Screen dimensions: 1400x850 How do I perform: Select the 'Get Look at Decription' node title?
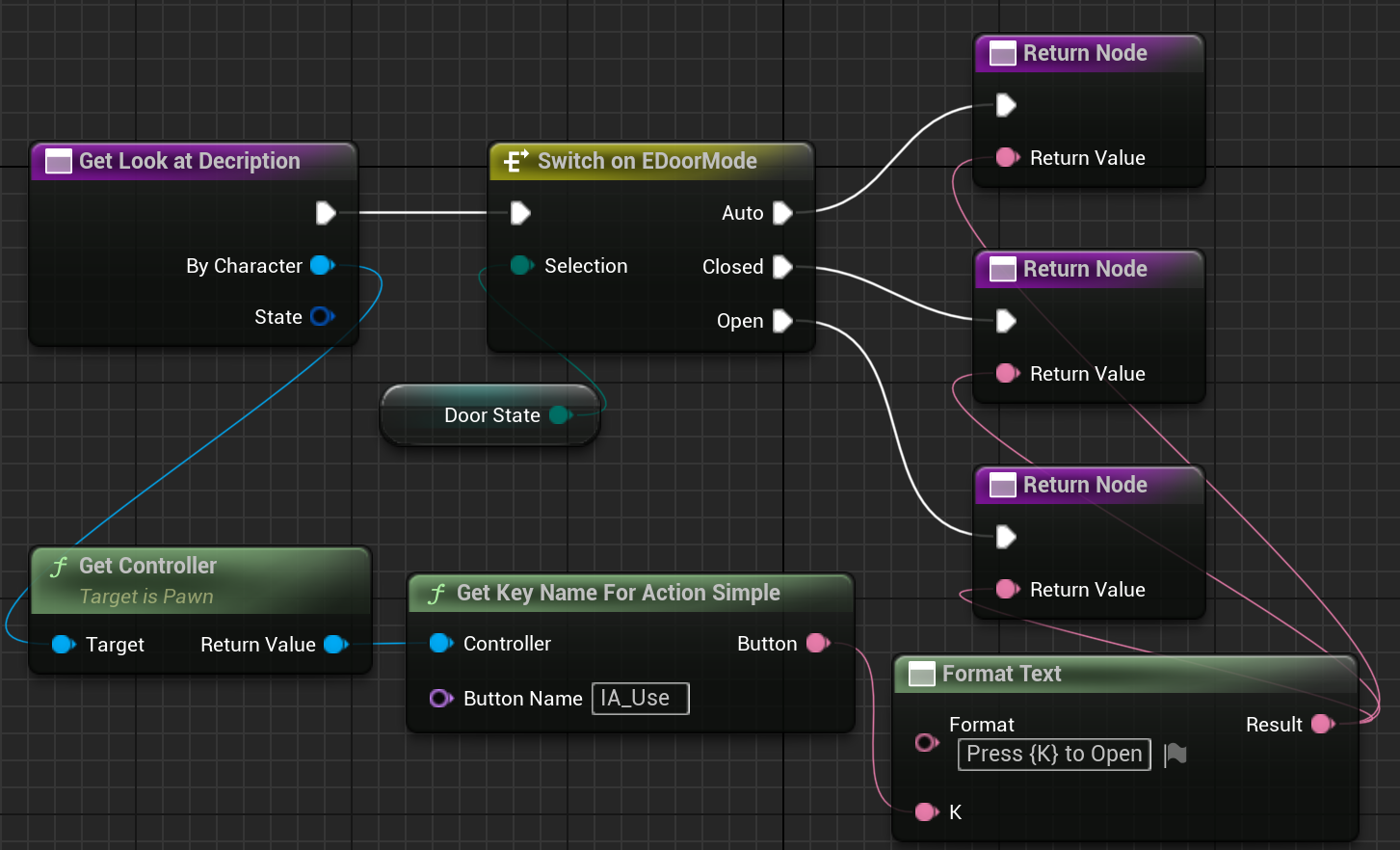point(190,161)
